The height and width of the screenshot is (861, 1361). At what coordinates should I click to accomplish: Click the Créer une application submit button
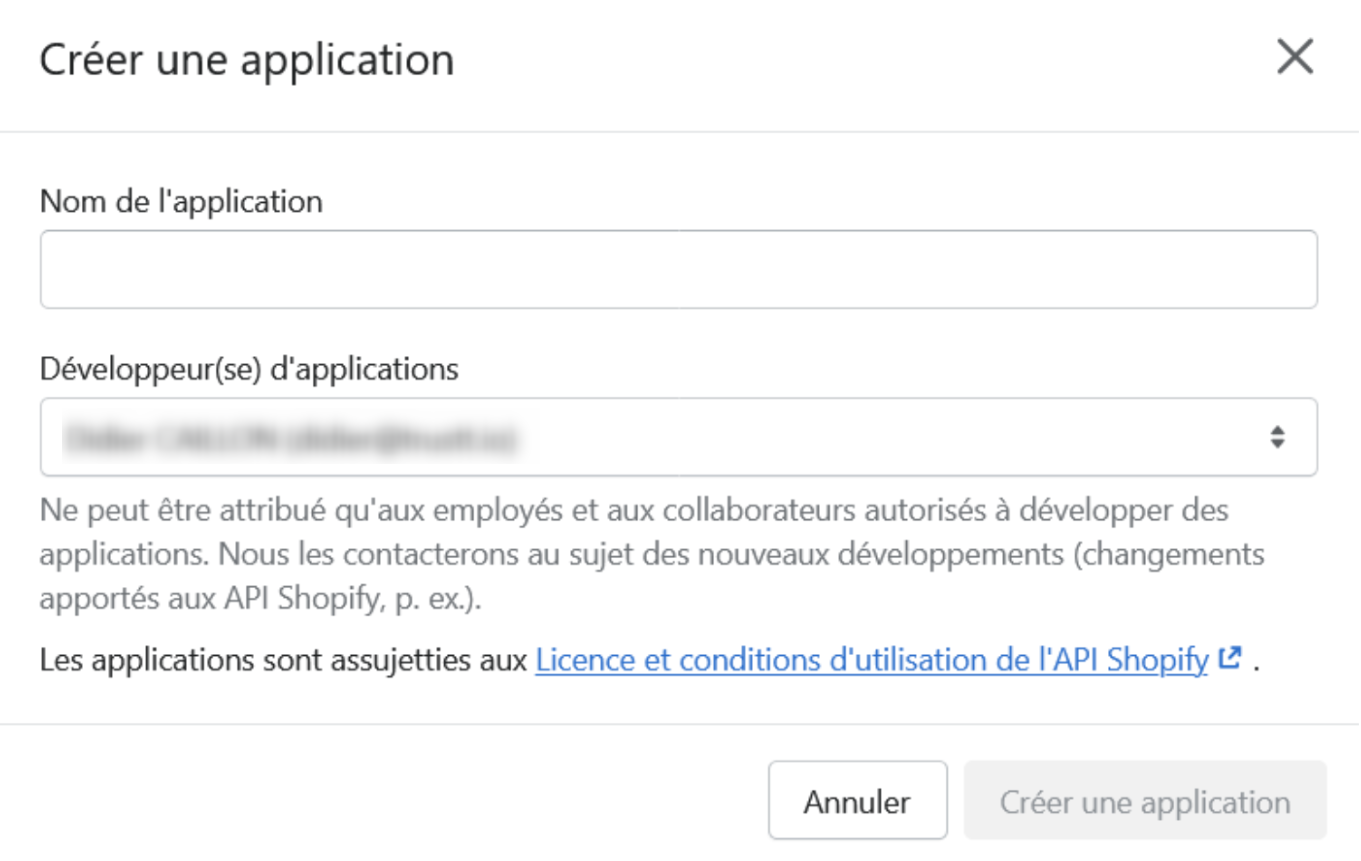[x=1145, y=802]
